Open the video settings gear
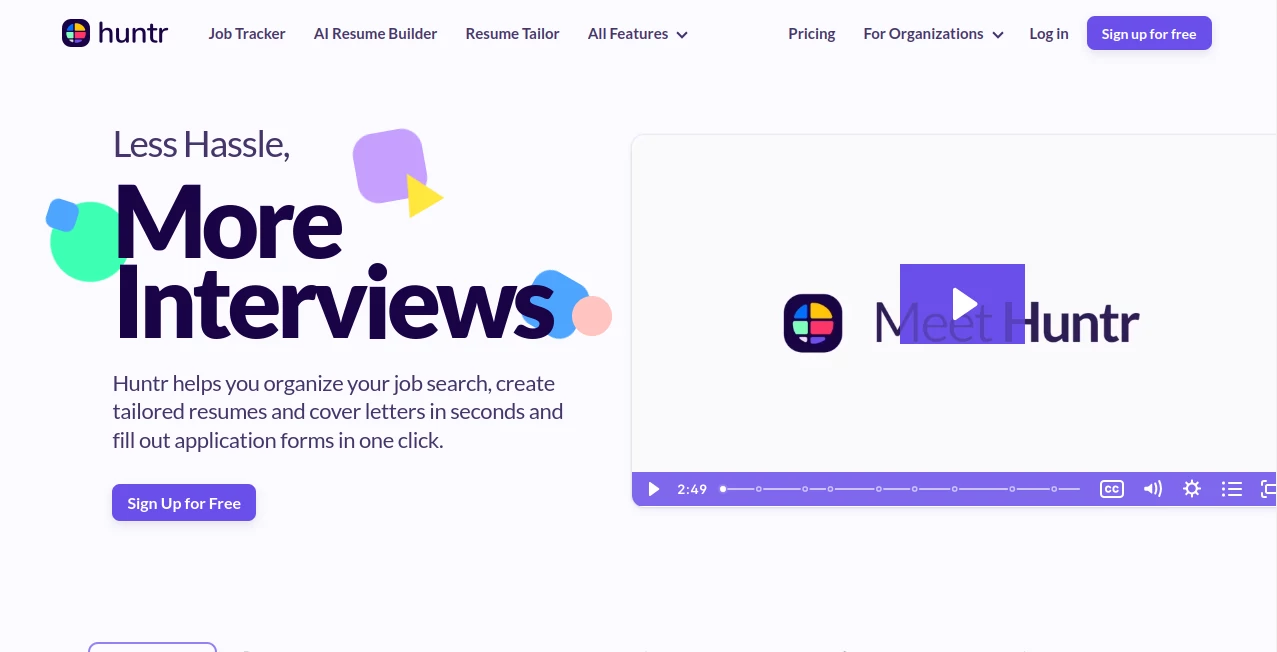 pyautogui.click(x=1192, y=489)
